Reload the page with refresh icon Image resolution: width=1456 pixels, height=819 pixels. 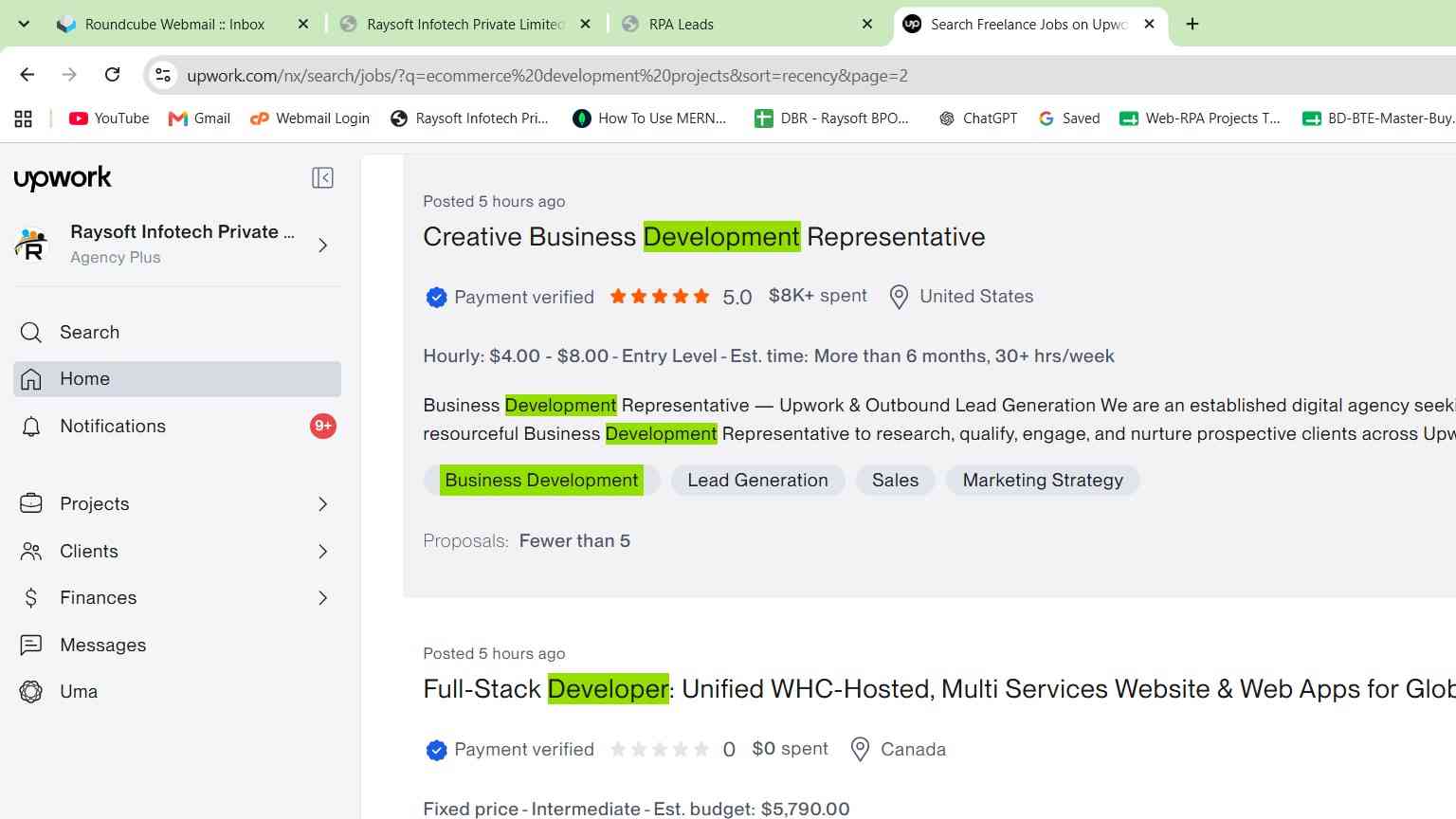112,75
